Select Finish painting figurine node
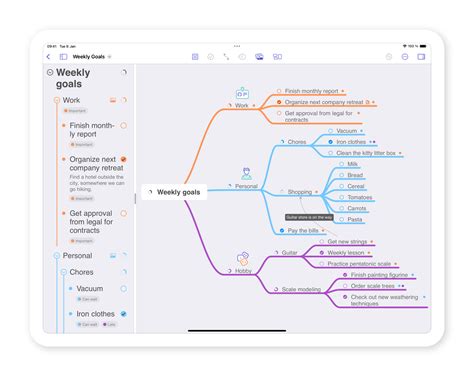 [379, 275]
